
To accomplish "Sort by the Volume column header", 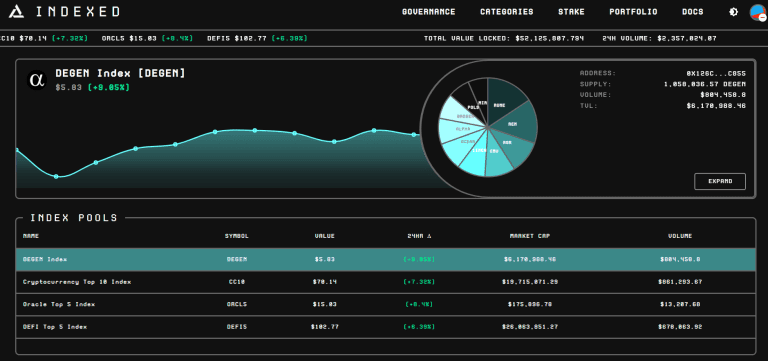I will (680, 236).
